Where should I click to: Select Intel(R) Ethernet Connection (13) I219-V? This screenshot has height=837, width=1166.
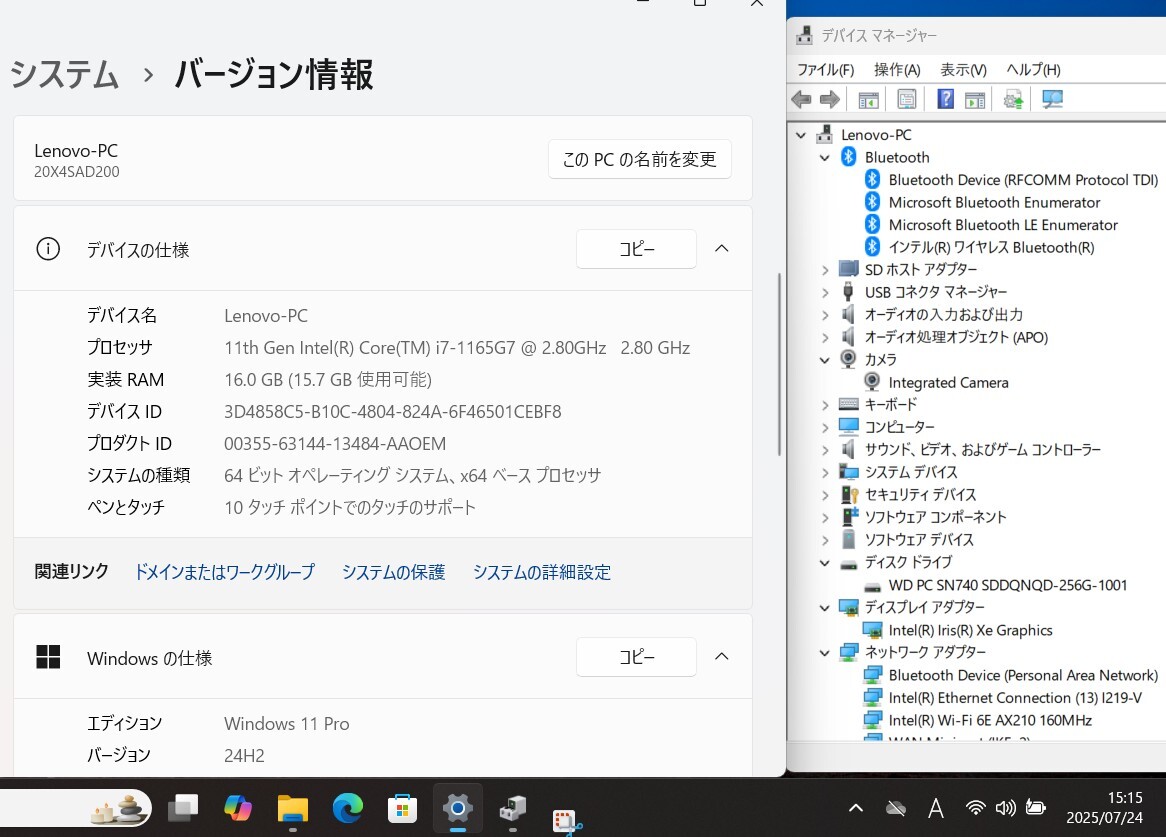1015,697
